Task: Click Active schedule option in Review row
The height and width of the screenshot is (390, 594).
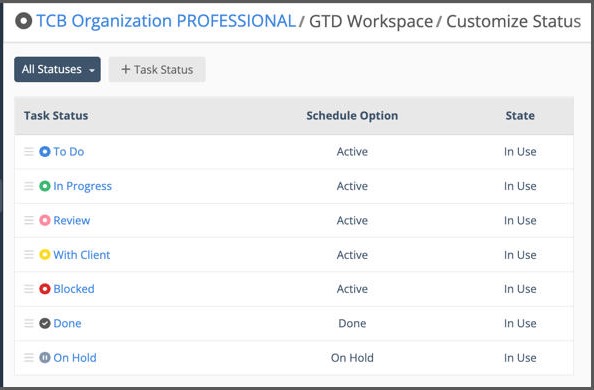Action: pyautogui.click(x=352, y=220)
